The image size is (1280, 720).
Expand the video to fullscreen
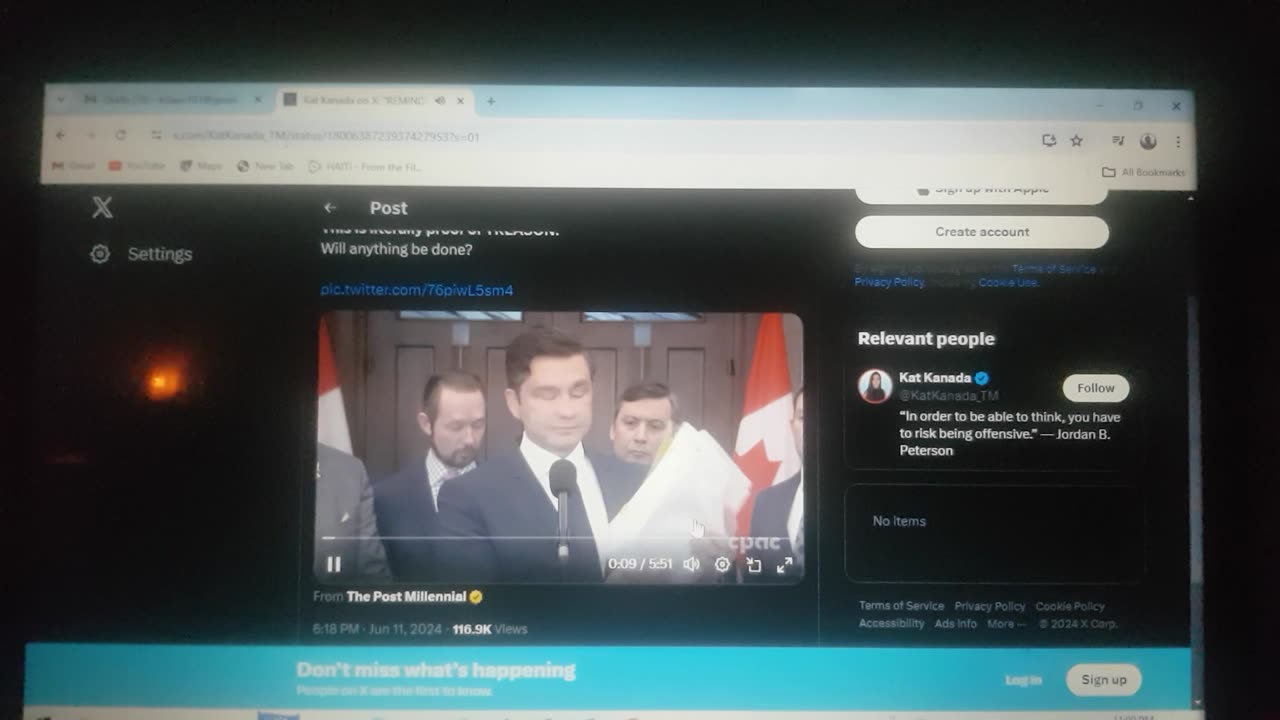tap(785, 565)
